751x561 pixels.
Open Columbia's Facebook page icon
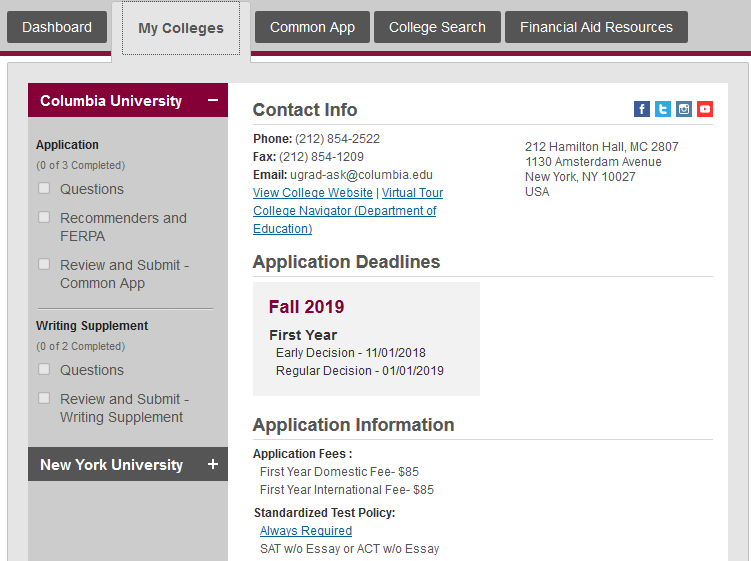point(642,109)
